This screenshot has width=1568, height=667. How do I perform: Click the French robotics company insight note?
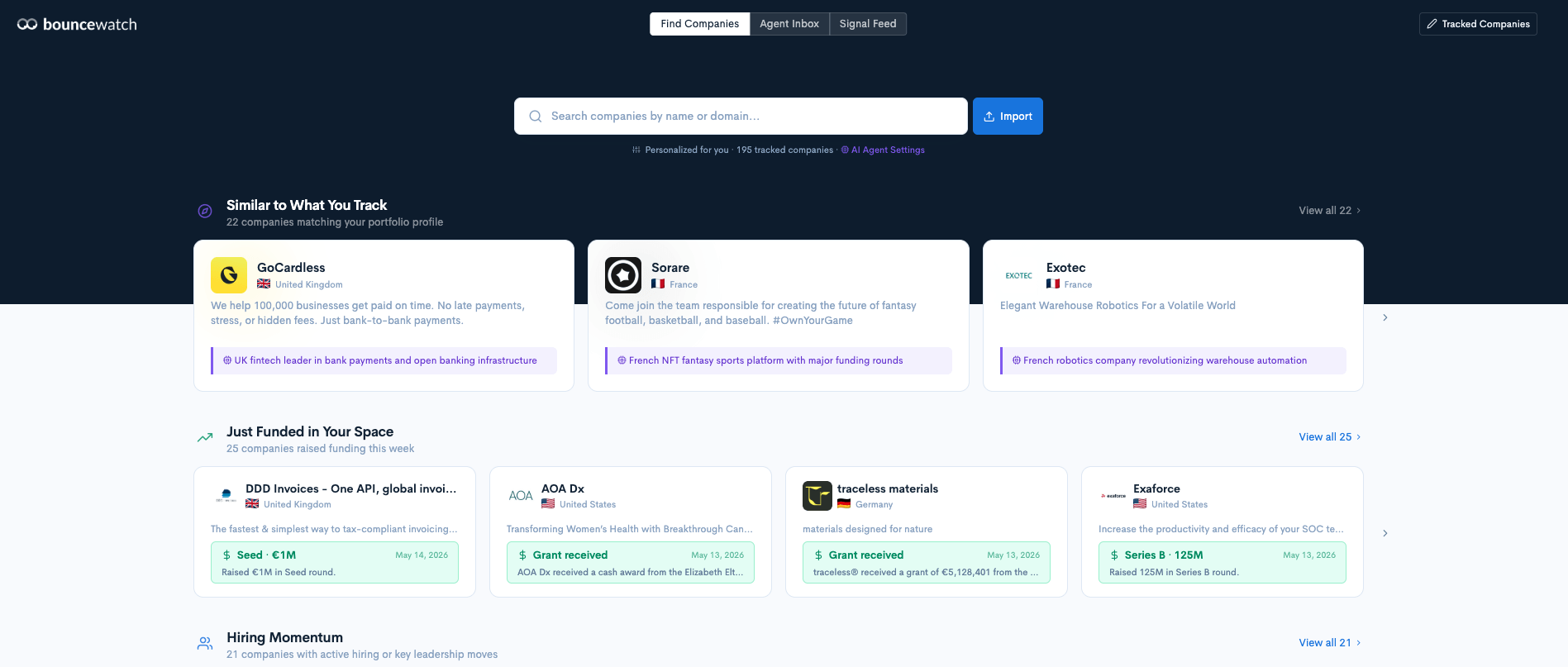(x=1174, y=360)
